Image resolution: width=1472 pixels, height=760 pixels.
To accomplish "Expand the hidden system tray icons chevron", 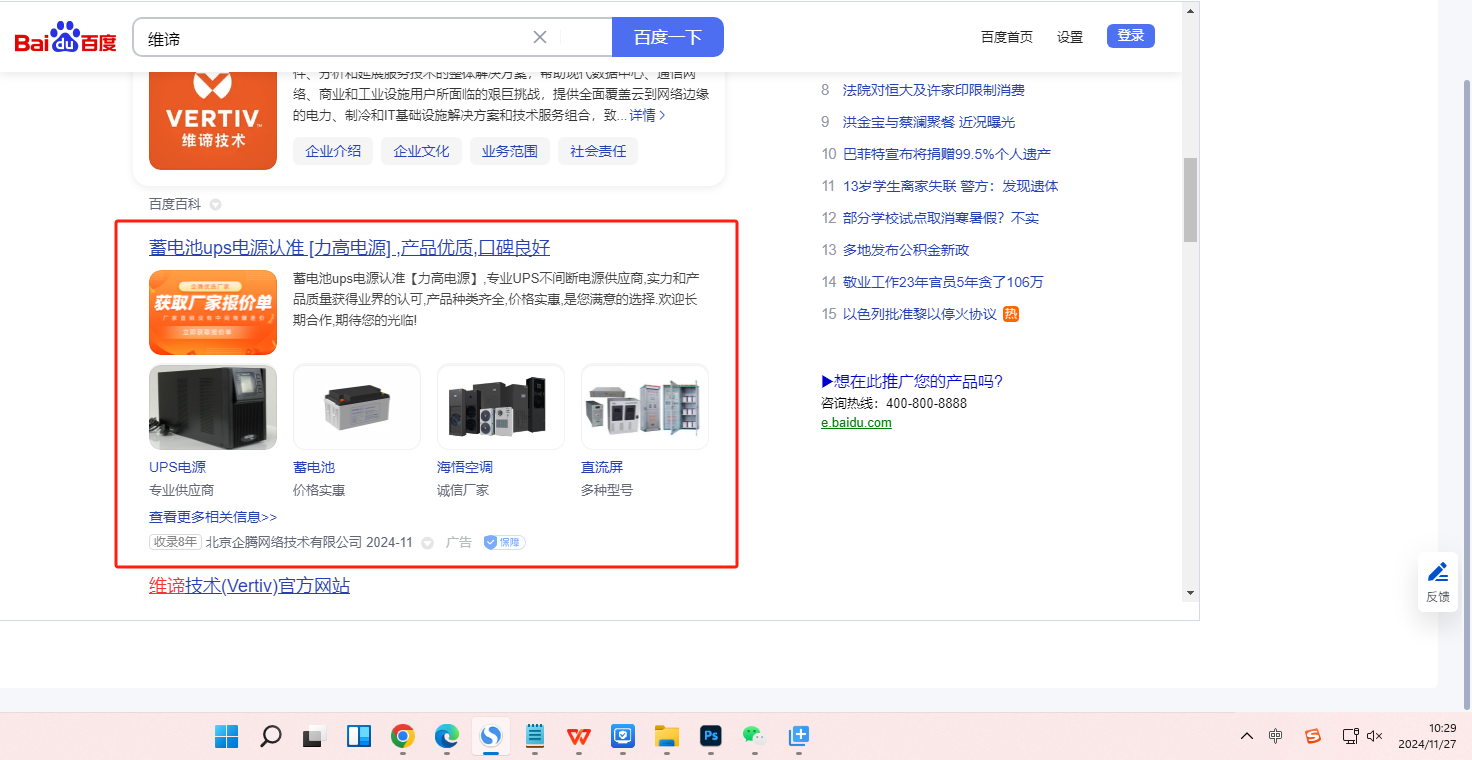I will (1246, 736).
